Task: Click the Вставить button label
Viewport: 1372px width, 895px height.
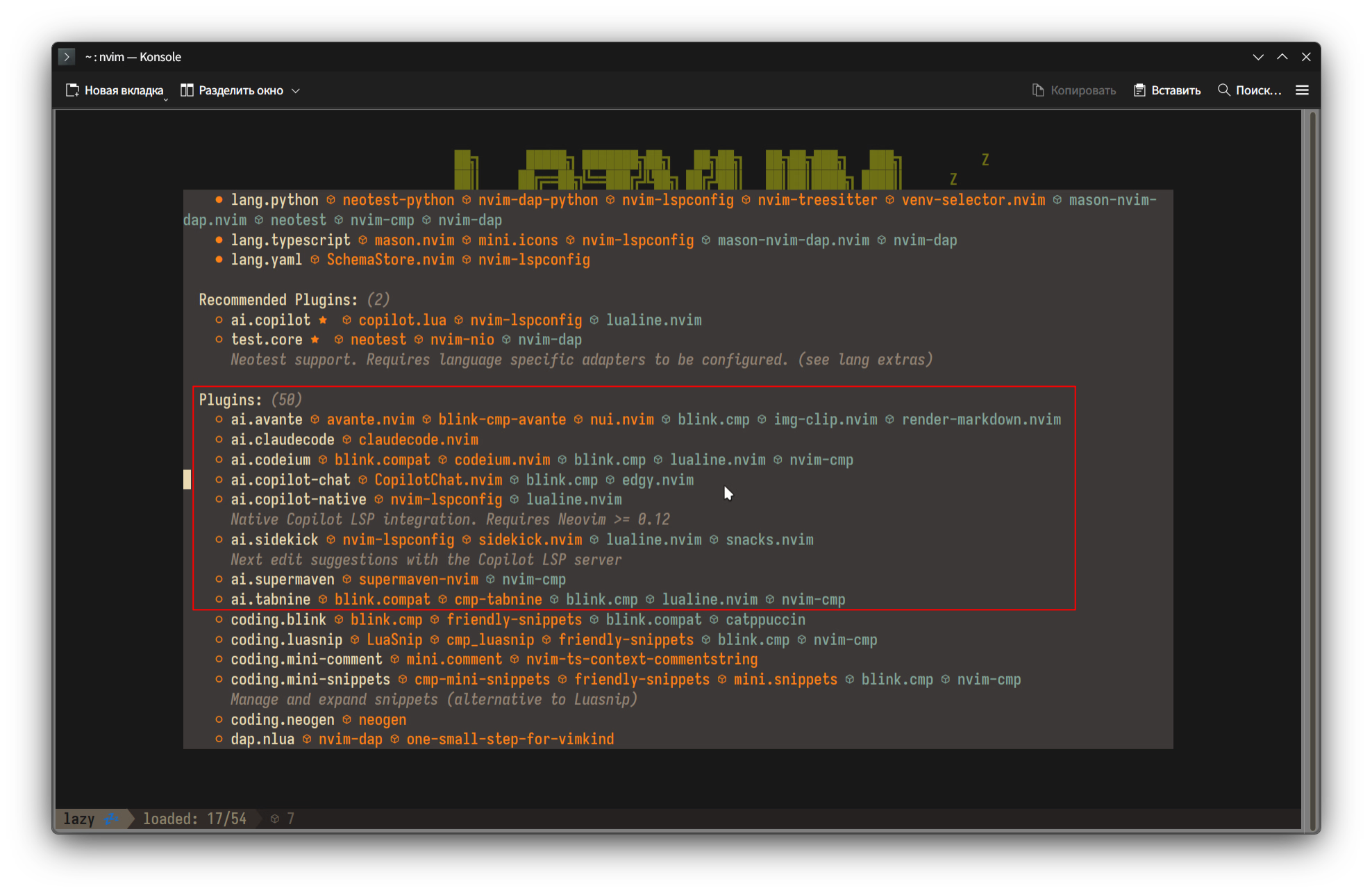Action: click(x=1176, y=90)
